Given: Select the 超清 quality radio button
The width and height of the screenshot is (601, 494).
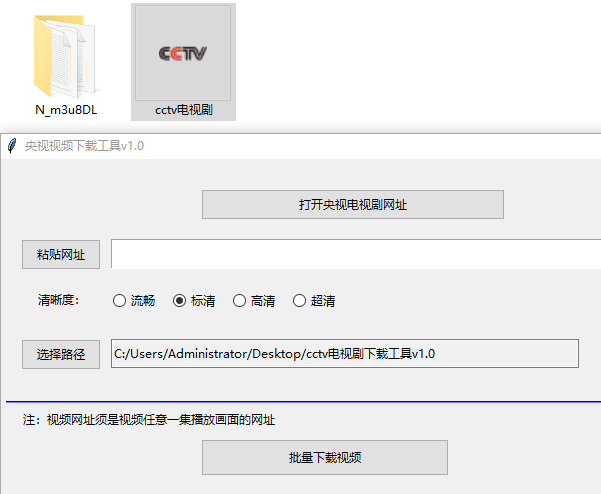Looking at the screenshot, I should coord(299,300).
